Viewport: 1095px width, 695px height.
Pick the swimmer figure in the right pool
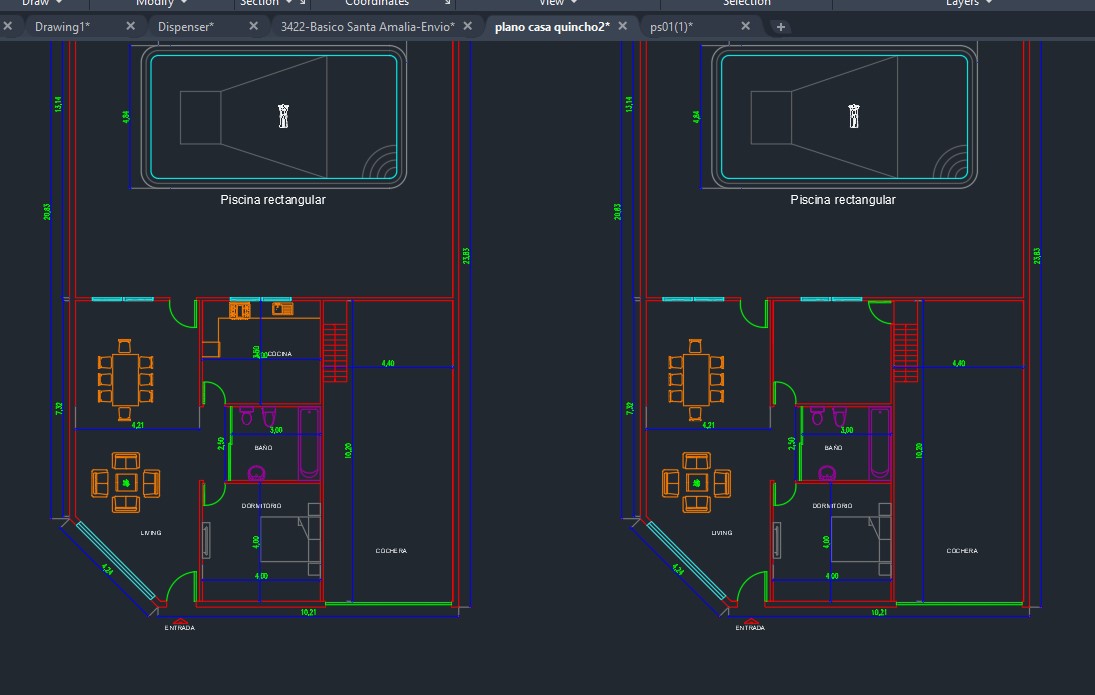point(853,117)
